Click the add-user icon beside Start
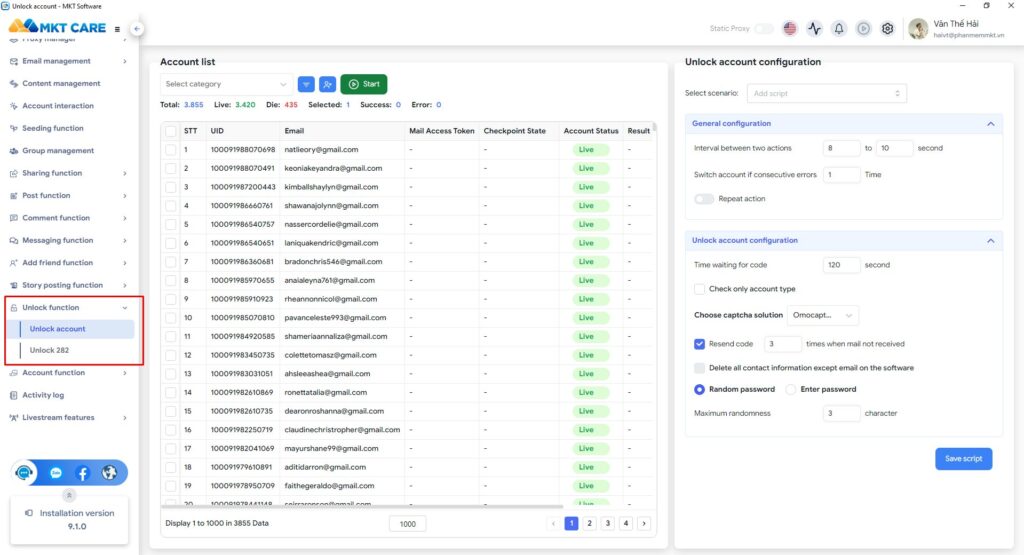The width and height of the screenshot is (1024, 555). point(327,84)
